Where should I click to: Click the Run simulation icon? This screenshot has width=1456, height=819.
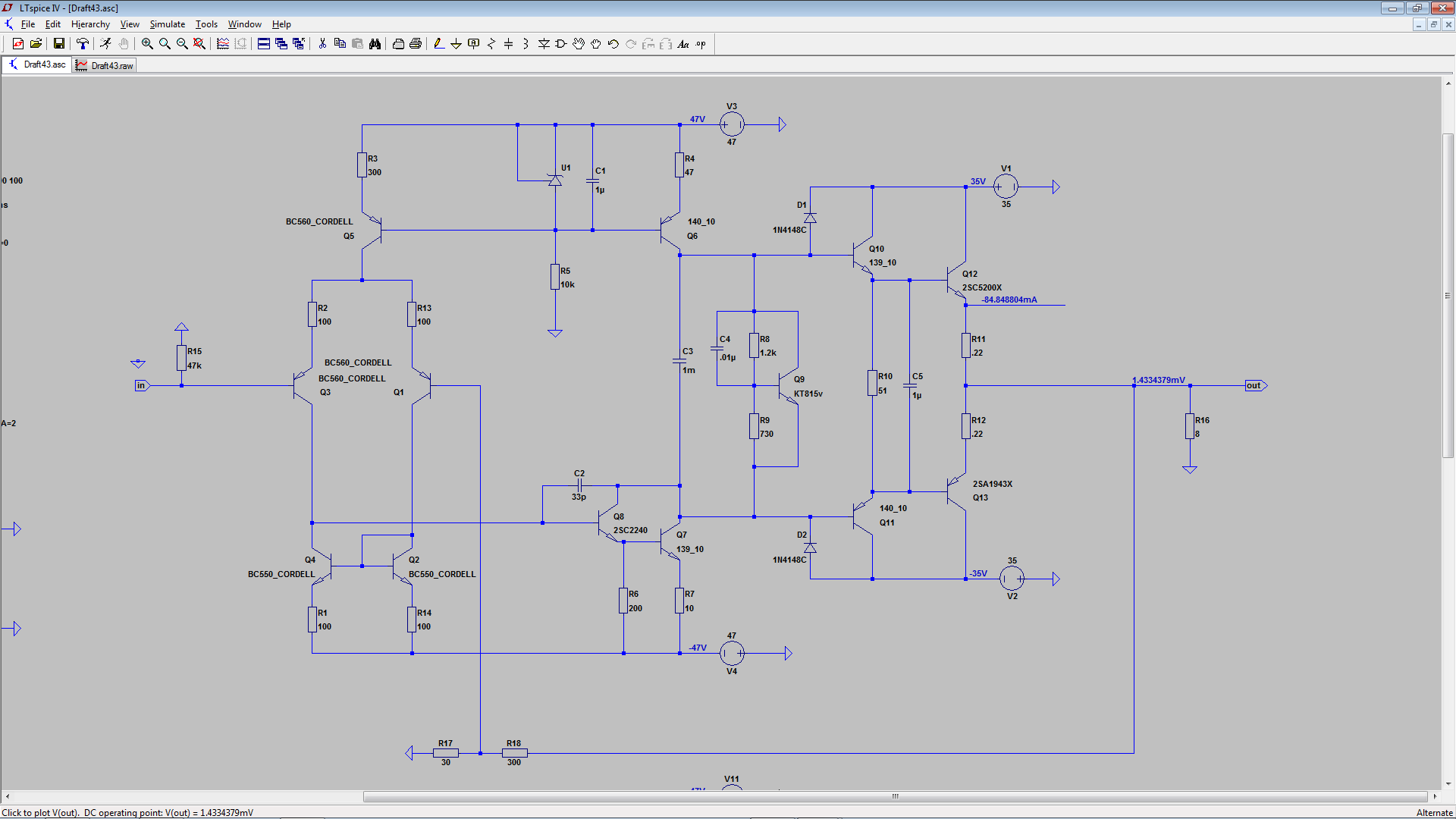105,44
